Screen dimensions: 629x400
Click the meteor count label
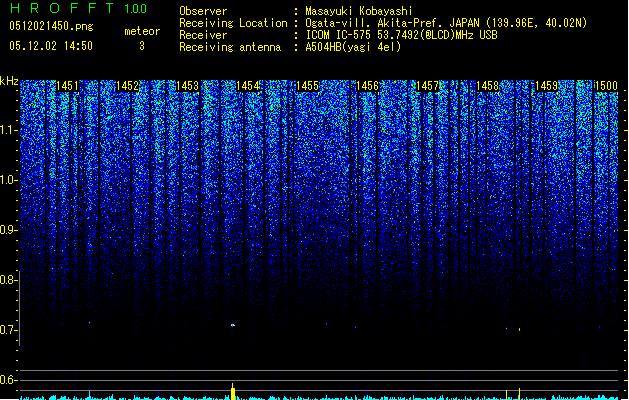[x=142, y=31]
